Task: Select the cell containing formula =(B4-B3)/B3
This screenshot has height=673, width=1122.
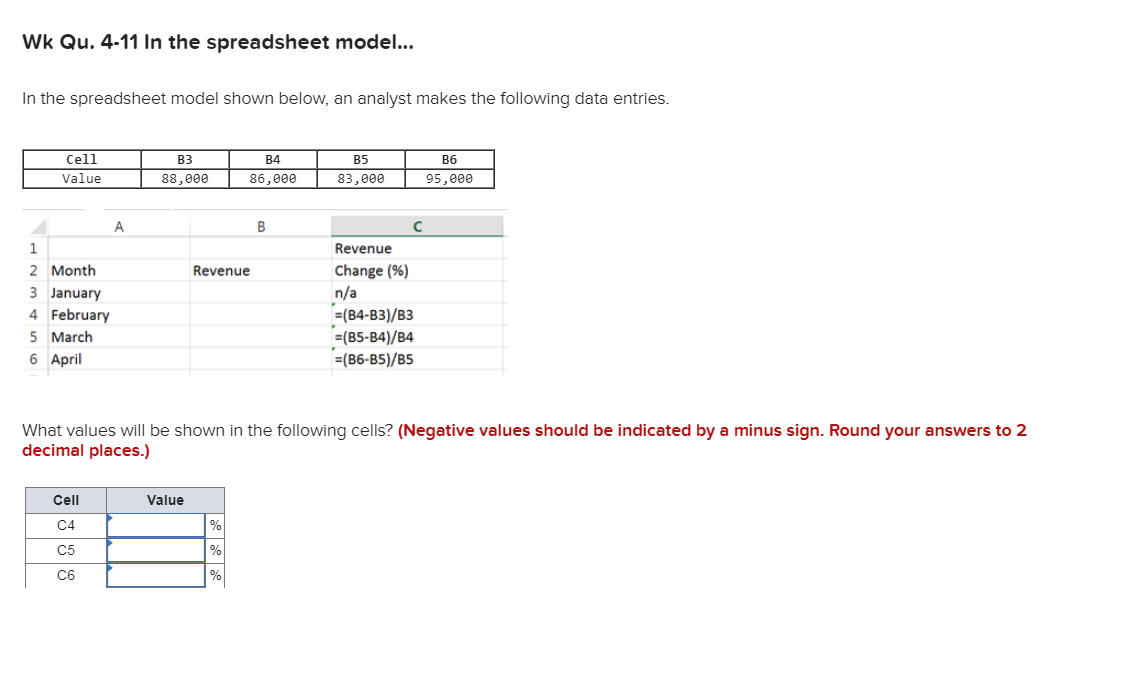Action: pos(375,314)
